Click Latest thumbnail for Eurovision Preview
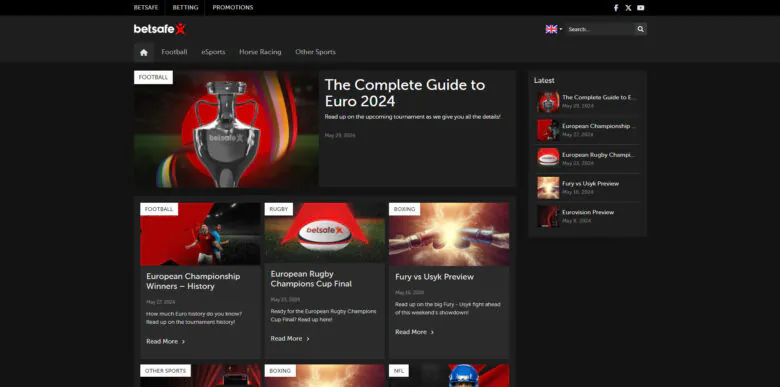Screen dimensions: 780x387 [x=548, y=216]
